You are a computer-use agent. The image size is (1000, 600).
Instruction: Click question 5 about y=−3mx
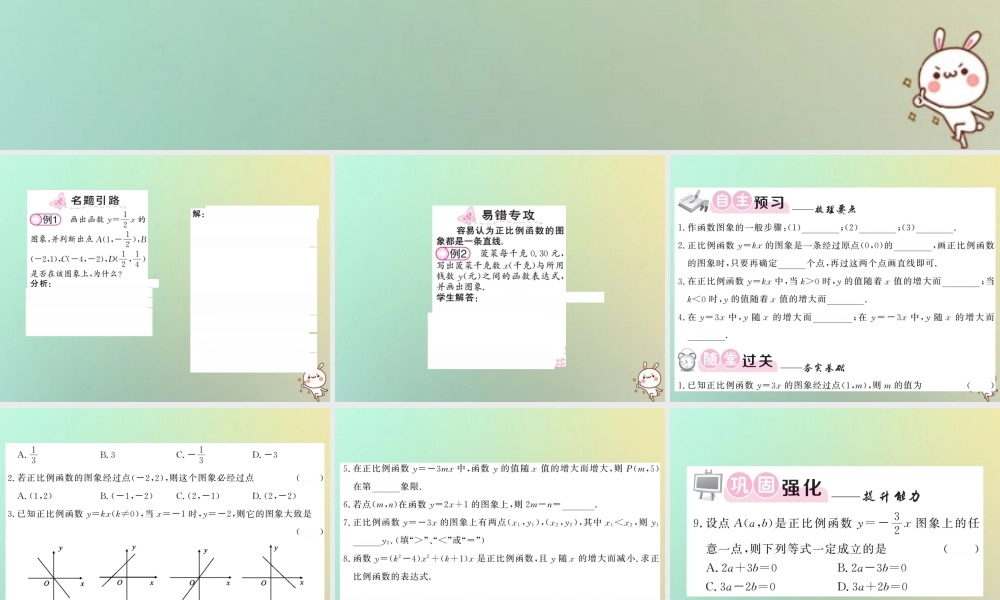pyautogui.click(x=501, y=477)
